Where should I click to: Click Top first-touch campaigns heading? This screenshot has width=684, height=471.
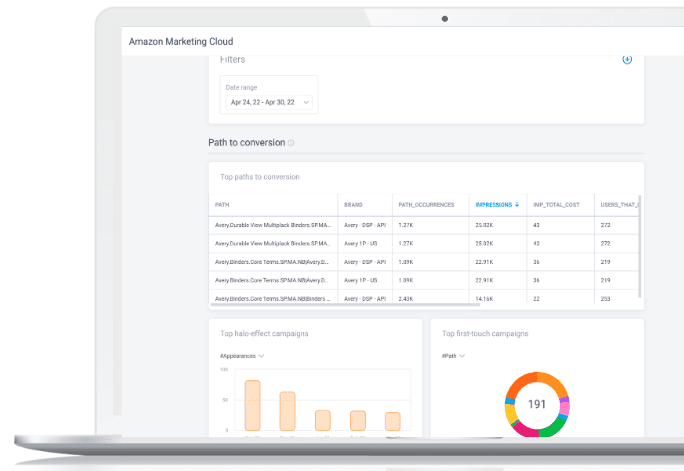click(485, 334)
